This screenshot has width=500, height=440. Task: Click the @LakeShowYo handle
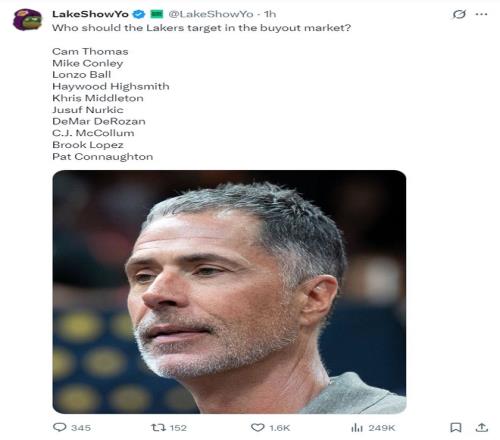click(211, 14)
